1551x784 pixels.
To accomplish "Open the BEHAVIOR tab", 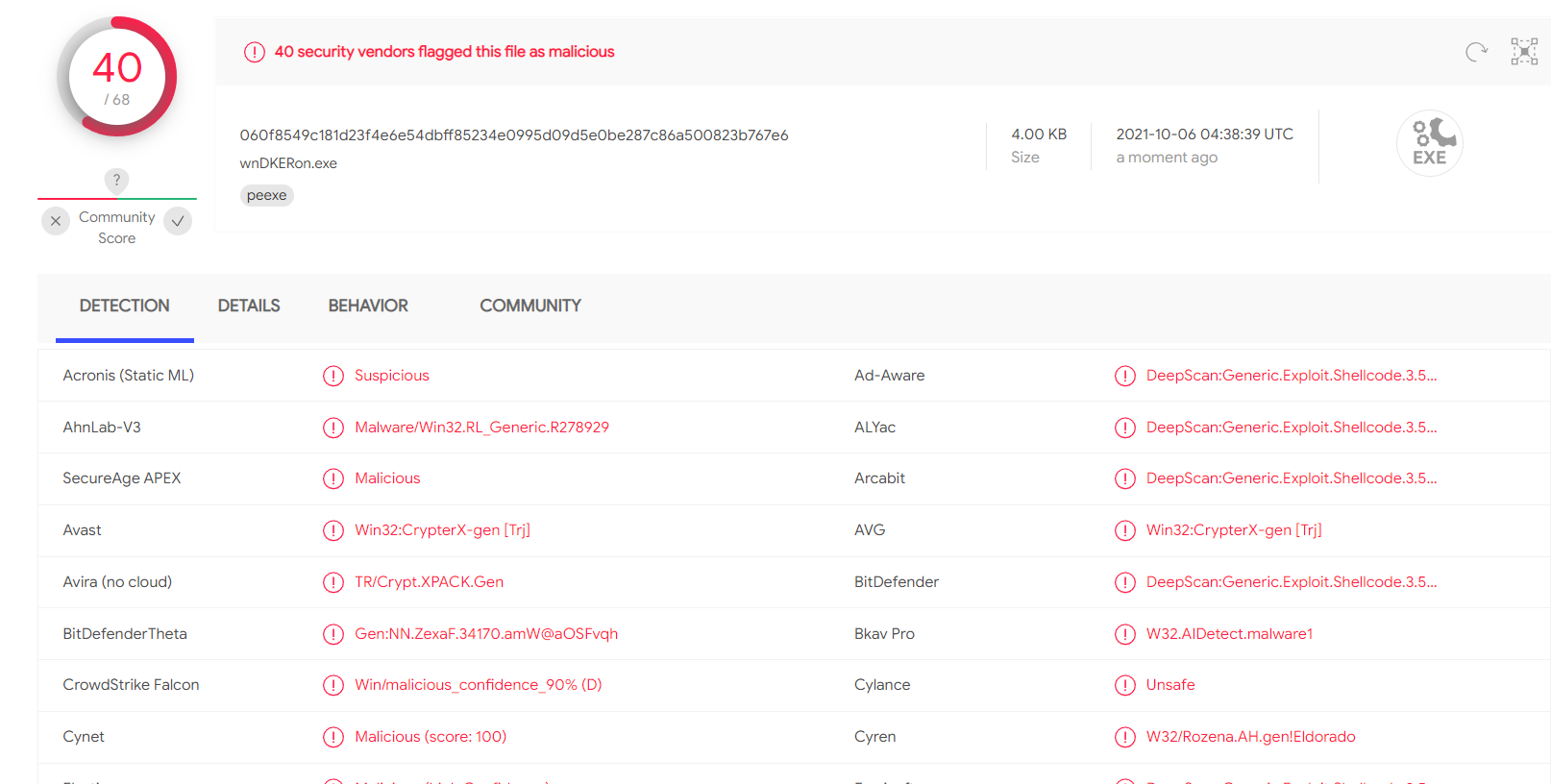I will pos(368,306).
